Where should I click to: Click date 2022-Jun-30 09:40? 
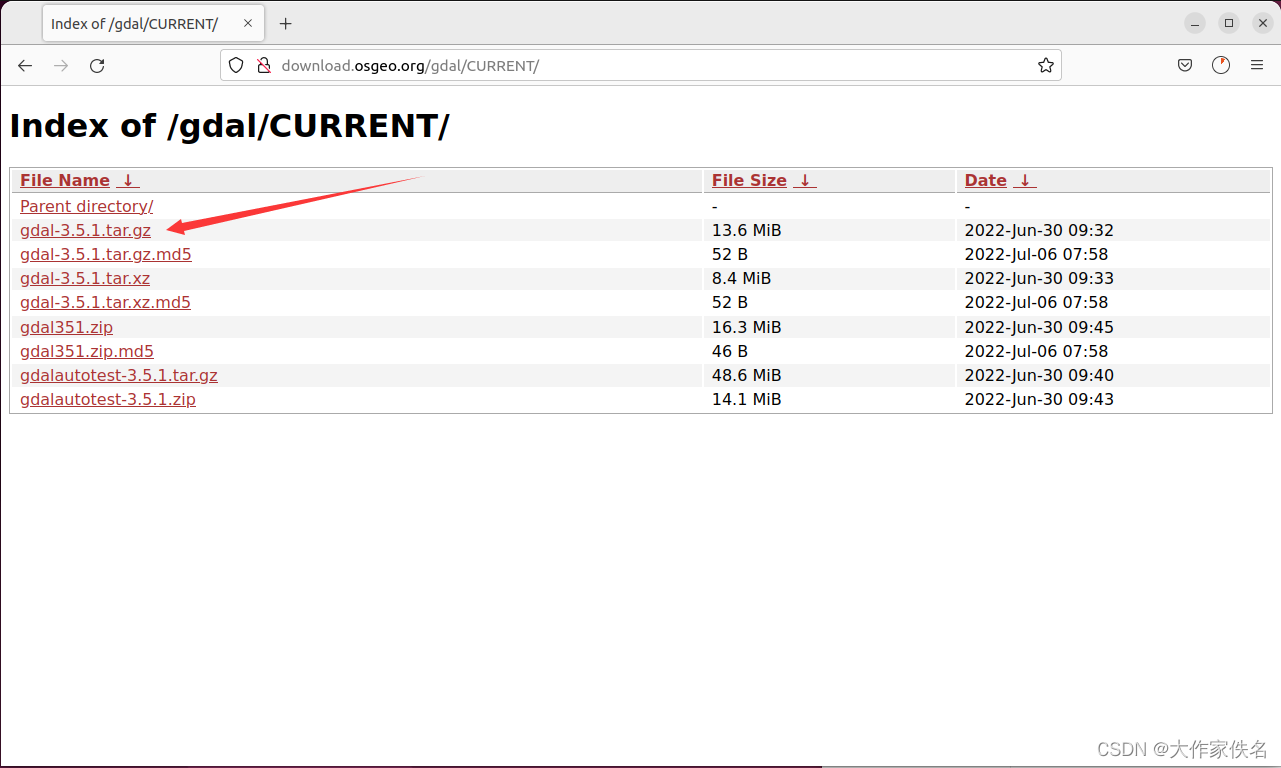1039,376
